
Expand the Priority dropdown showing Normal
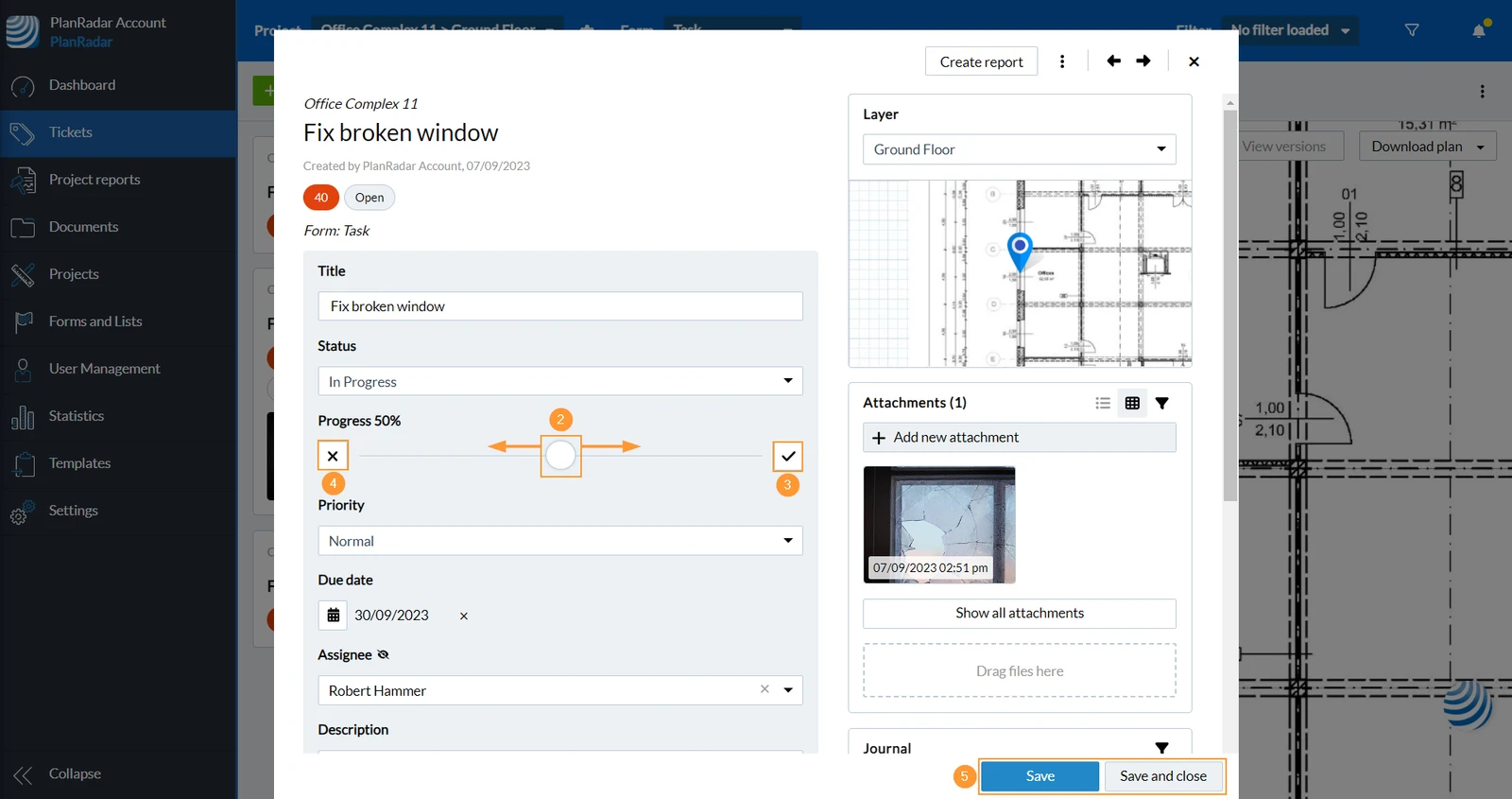(x=560, y=541)
